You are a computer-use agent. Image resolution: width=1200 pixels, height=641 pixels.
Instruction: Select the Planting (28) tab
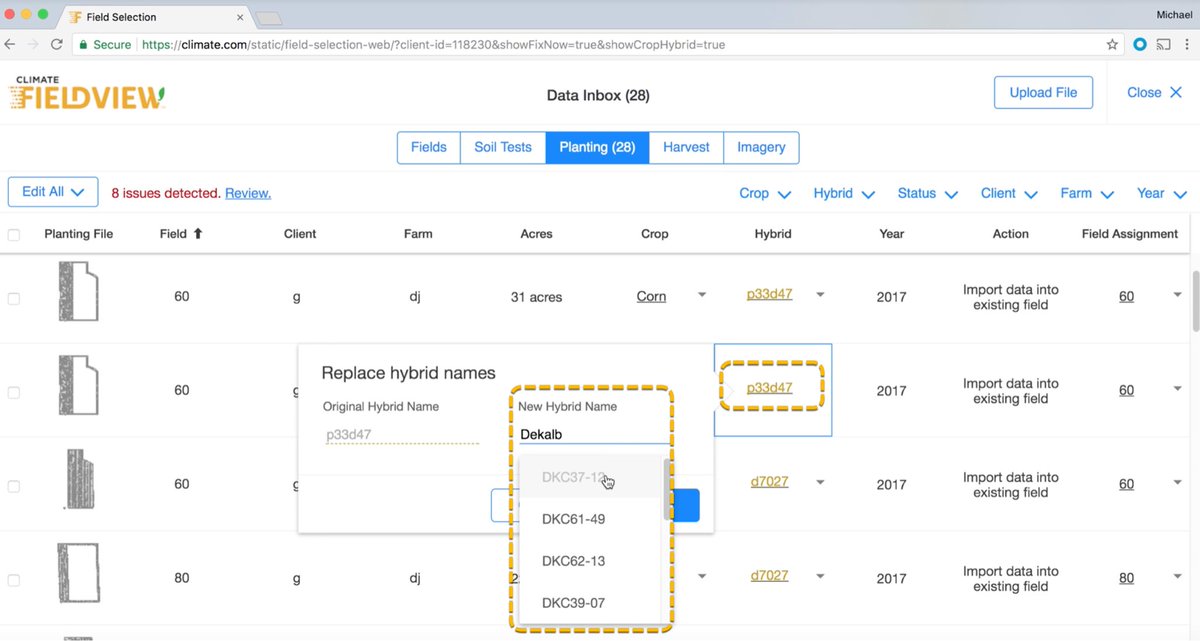tap(597, 147)
